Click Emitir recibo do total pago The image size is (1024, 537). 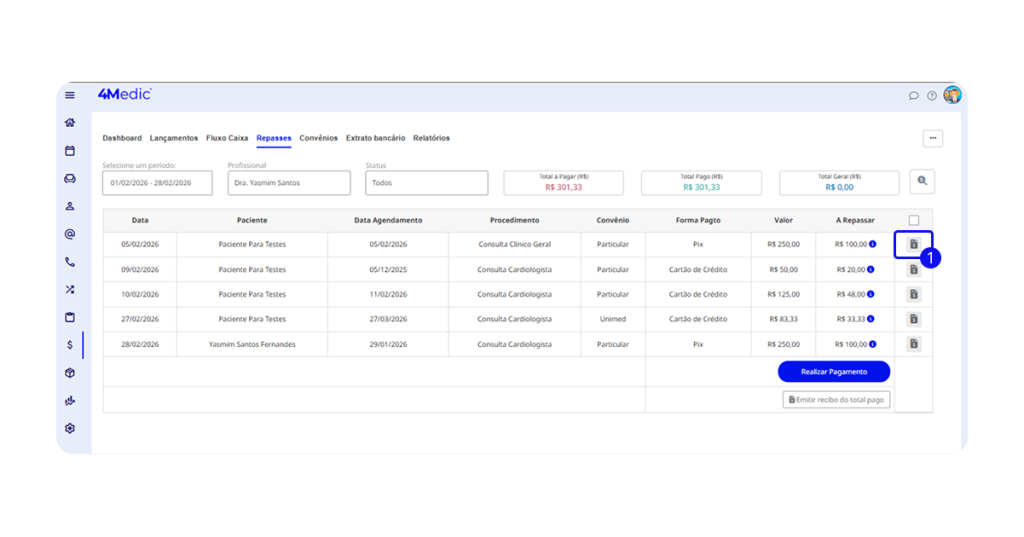tap(836, 399)
